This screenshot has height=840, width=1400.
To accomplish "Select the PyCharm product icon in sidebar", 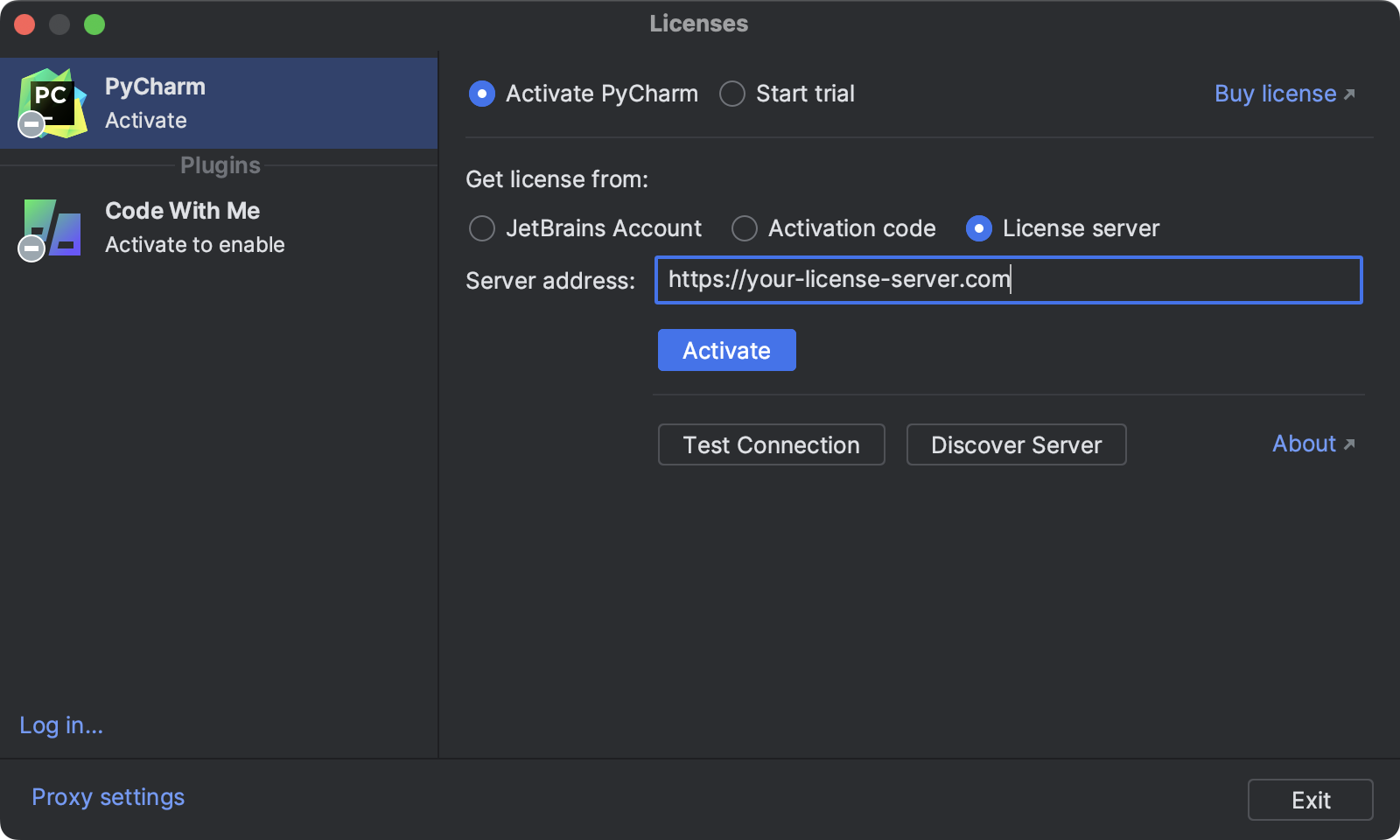I will (52, 102).
